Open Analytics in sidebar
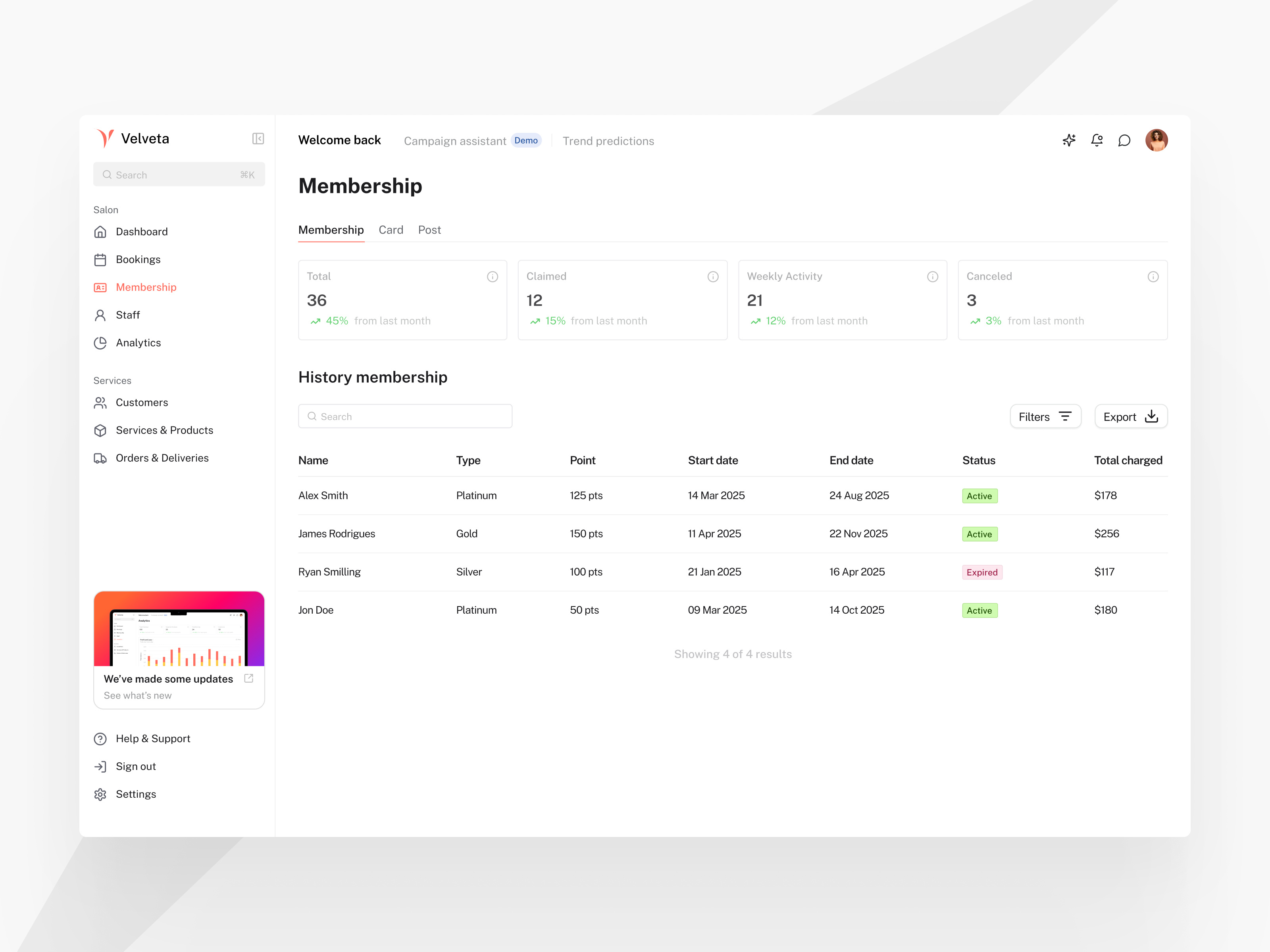Image resolution: width=1270 pixels, height=952 pixels. point(139,343)
